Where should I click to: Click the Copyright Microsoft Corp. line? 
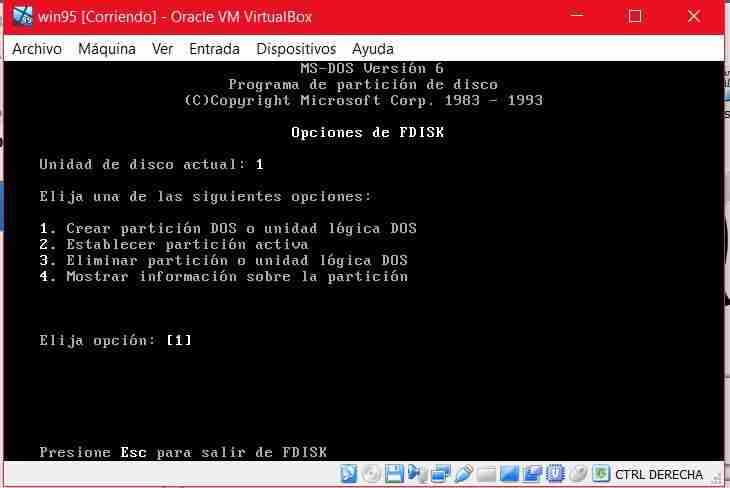coord(364,100)
